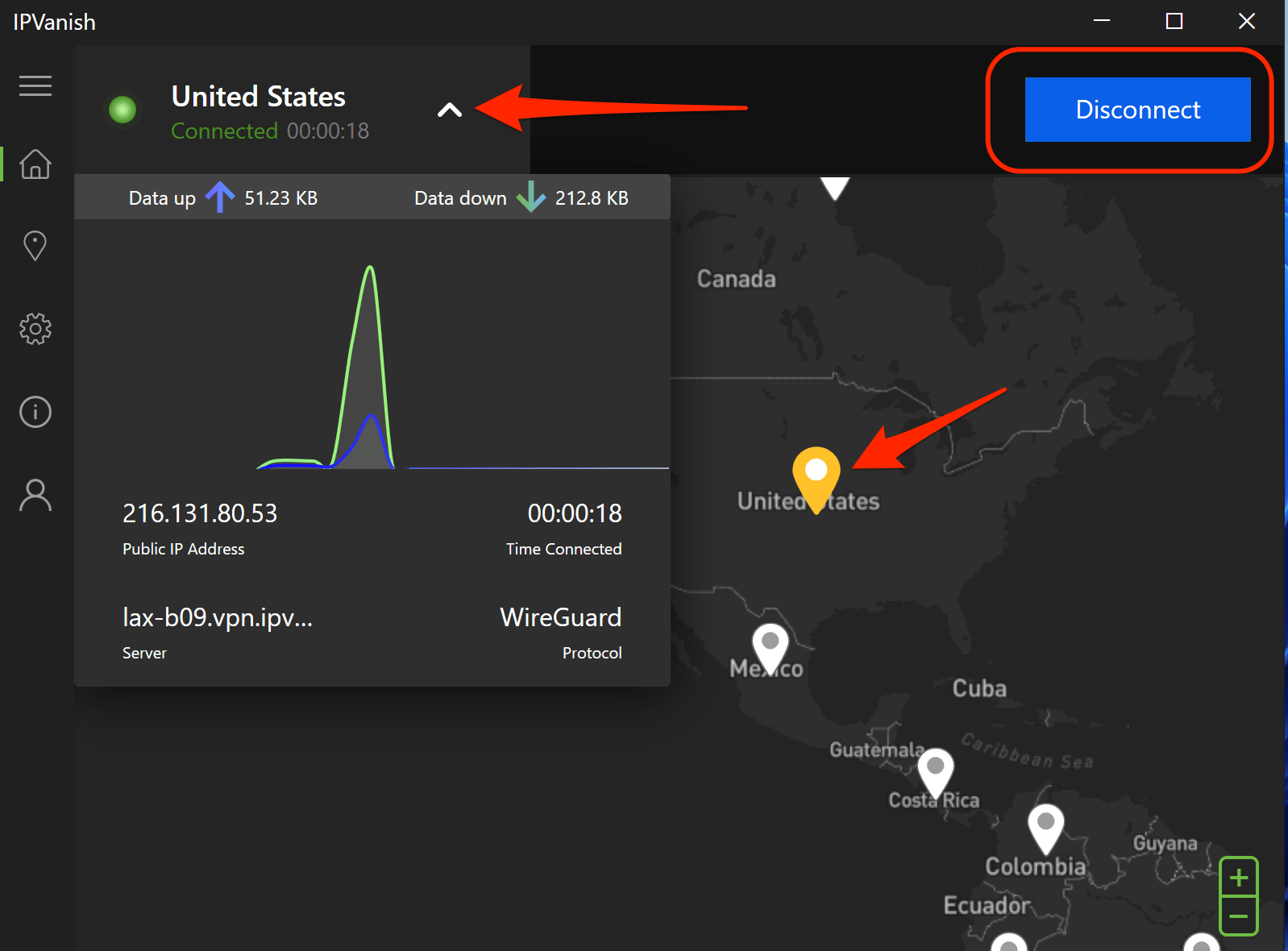Collapse the connection details chevron
The image size is (1288, 951).
(449, 110)
